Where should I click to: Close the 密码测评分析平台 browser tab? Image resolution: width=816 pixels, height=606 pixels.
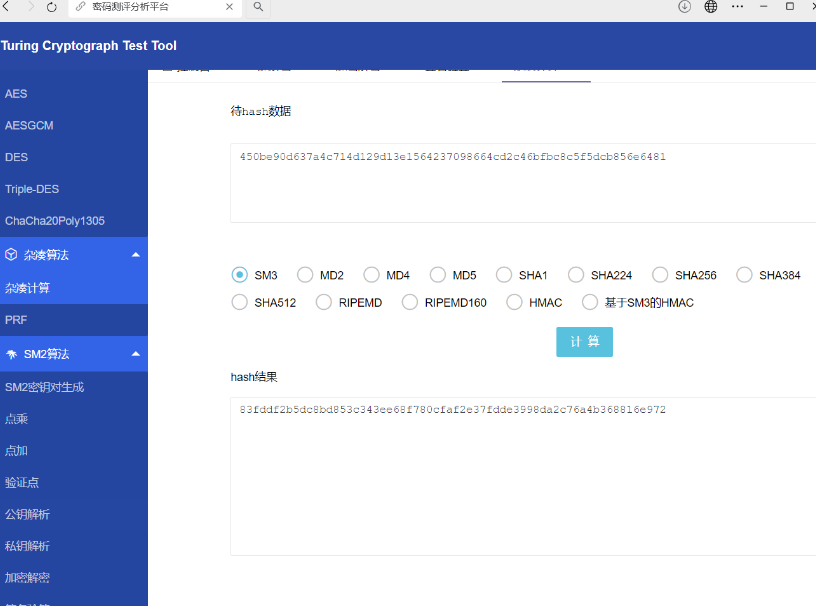point(230,7)
